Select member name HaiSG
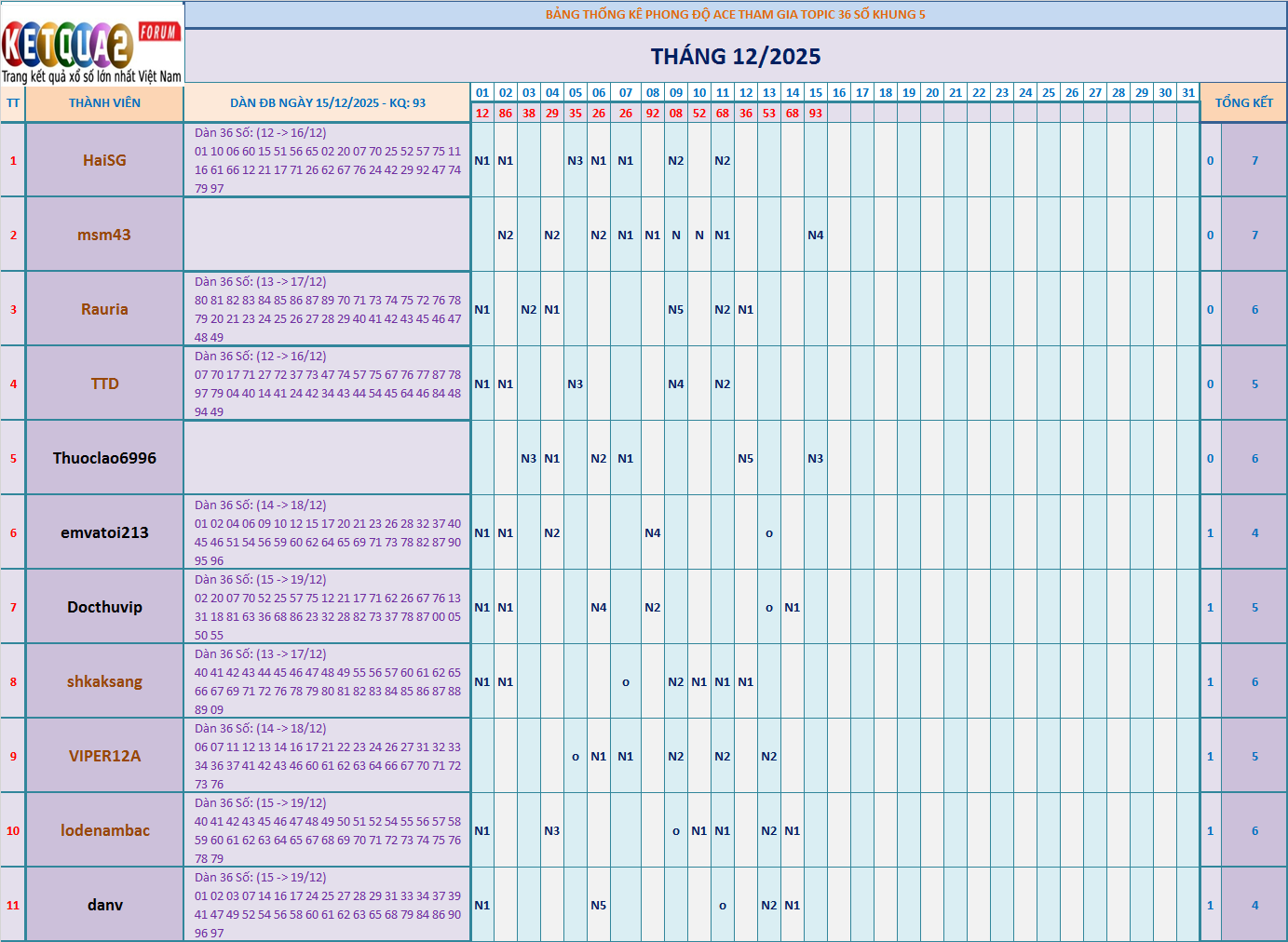 click(104, 160)
